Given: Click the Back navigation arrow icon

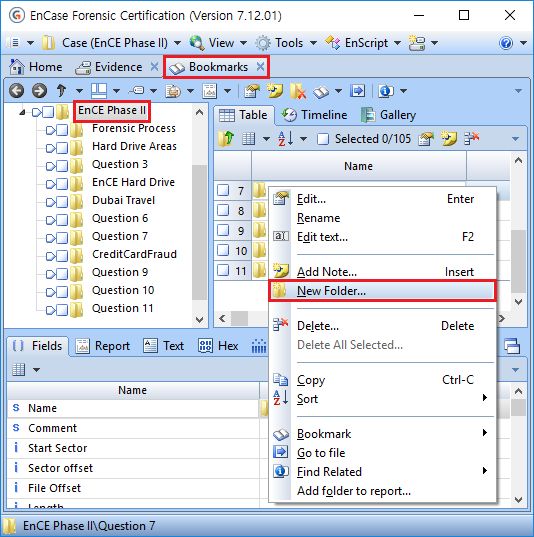Looking at the screenshot, I should pos(16,91).
